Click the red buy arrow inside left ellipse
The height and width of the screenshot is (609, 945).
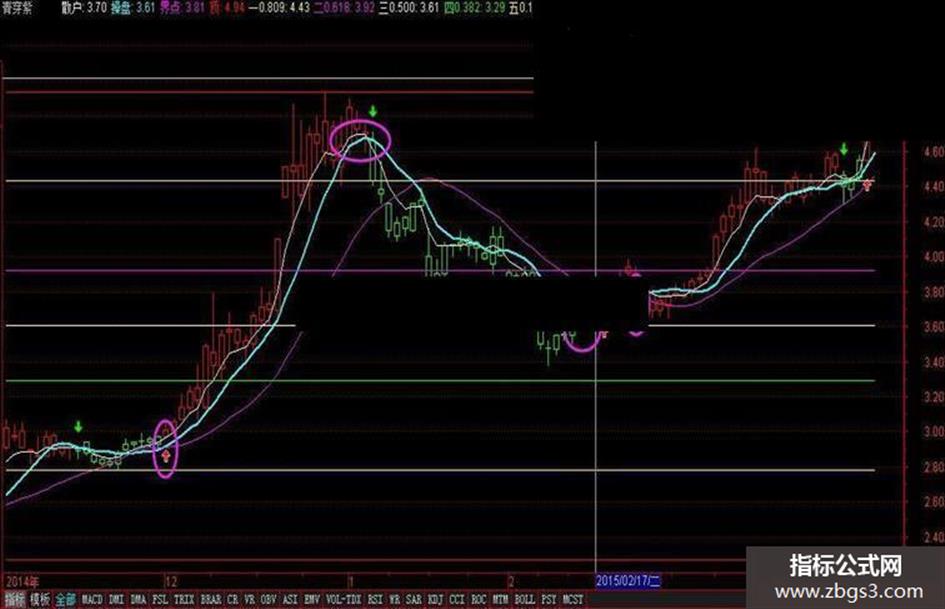pos(166,455)
